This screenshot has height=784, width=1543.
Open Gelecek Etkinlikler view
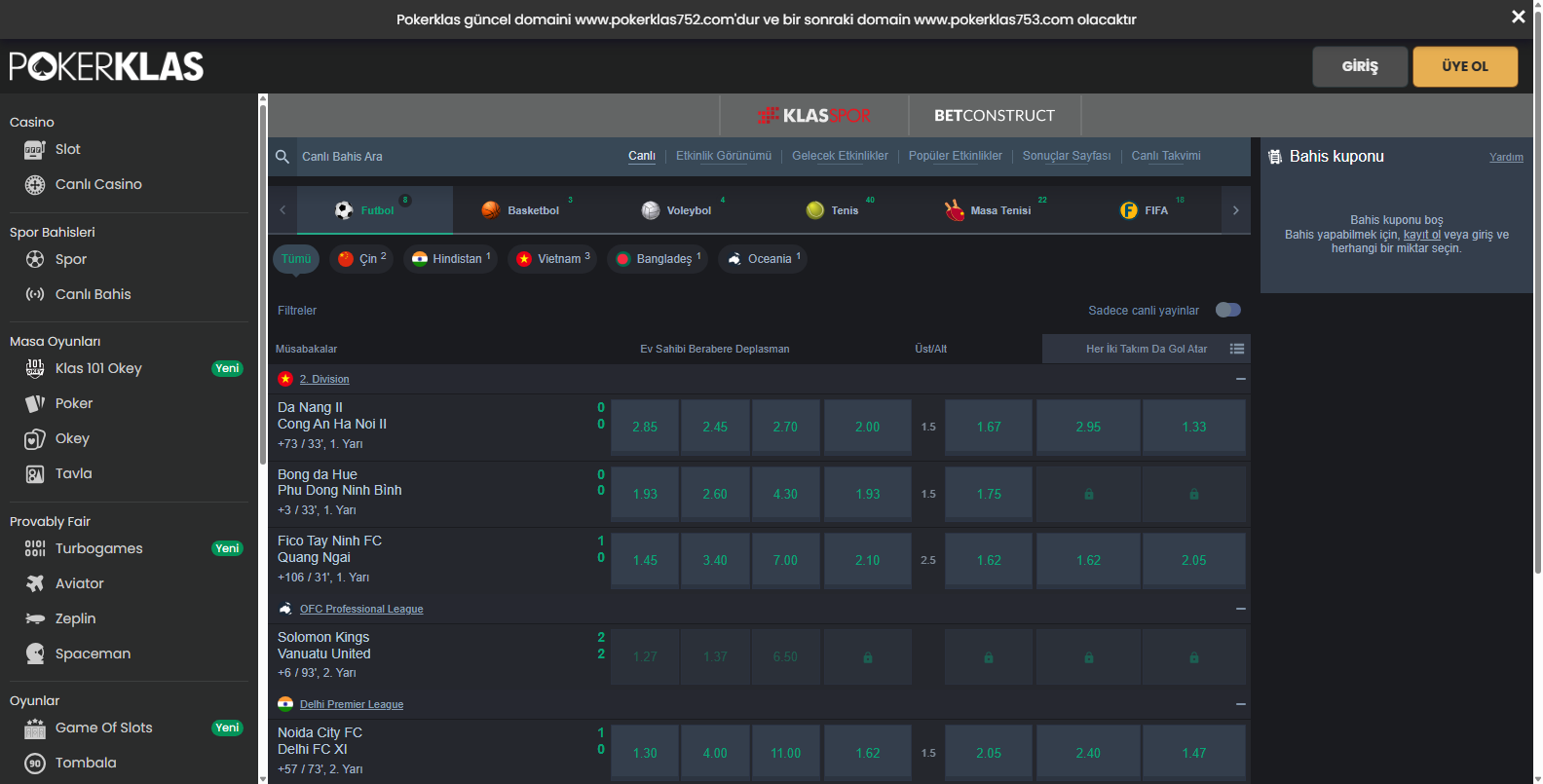(x=840, y=156)
